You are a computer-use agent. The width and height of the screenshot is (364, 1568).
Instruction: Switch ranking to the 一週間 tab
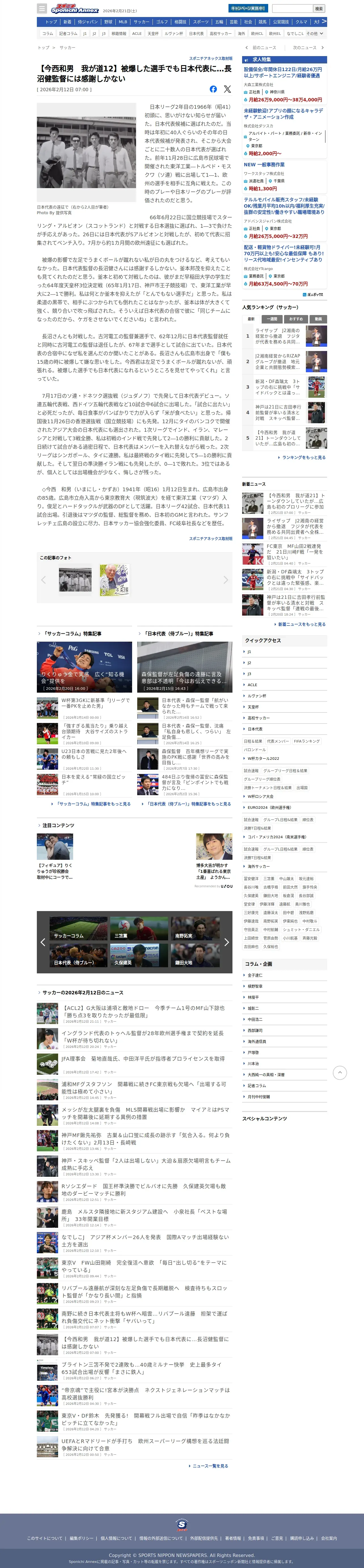273,319
